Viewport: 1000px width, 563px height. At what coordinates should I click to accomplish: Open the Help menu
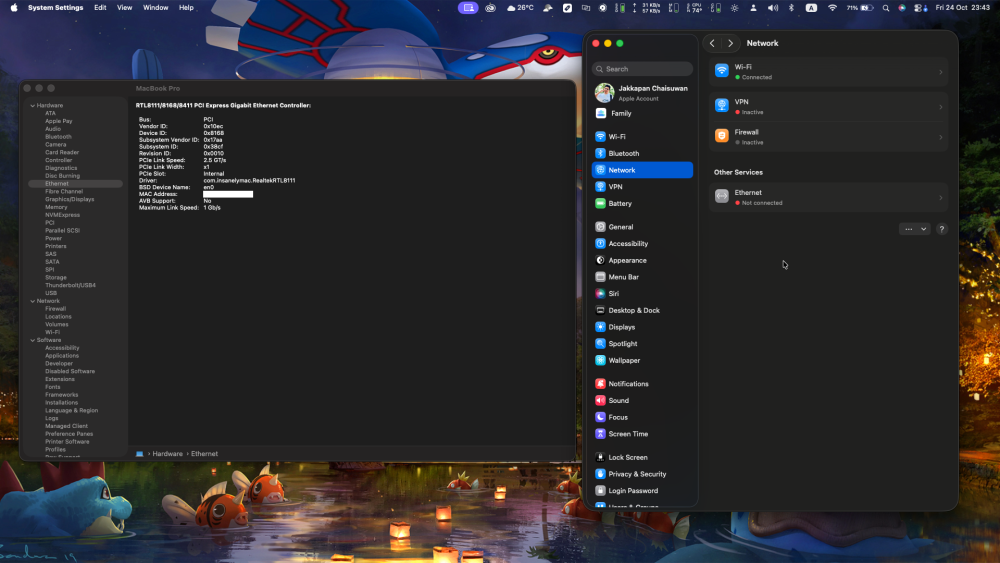(186, 8)
